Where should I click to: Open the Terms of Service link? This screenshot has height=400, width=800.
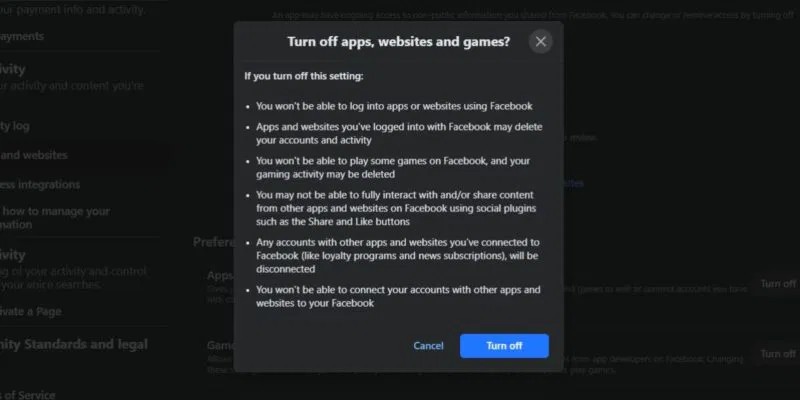(x=28, y=394)
